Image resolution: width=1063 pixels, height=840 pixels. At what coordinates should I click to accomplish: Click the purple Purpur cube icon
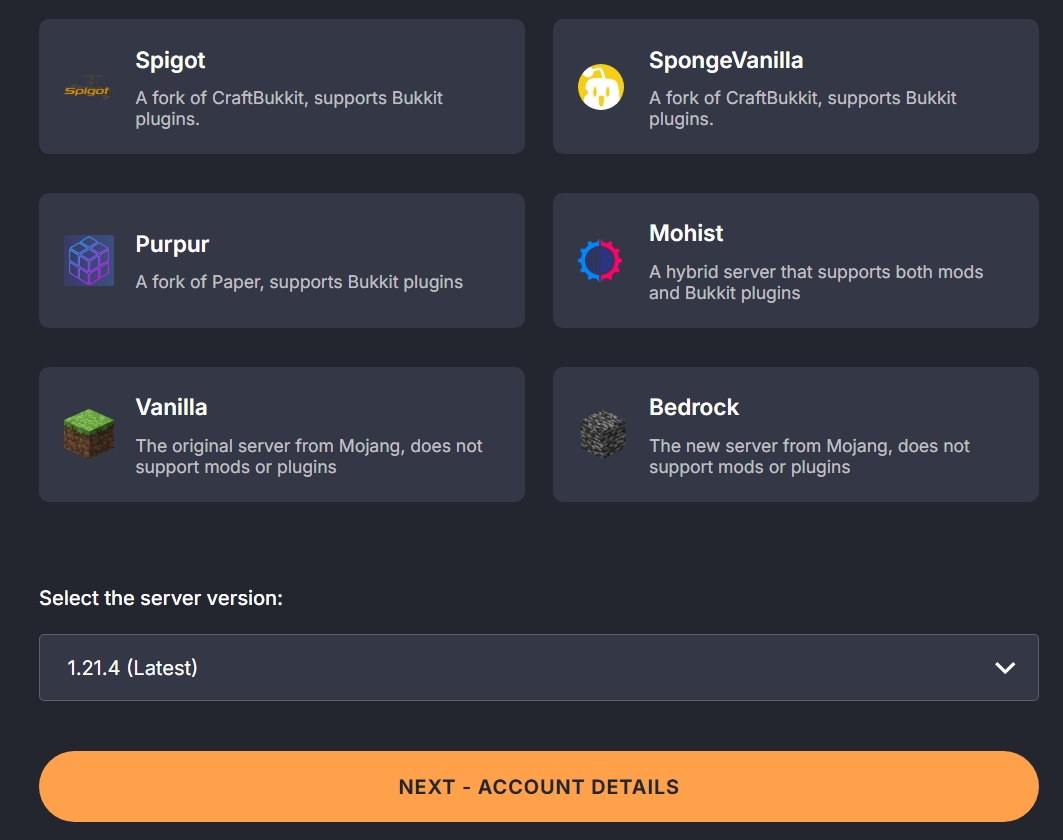(86, 260)
